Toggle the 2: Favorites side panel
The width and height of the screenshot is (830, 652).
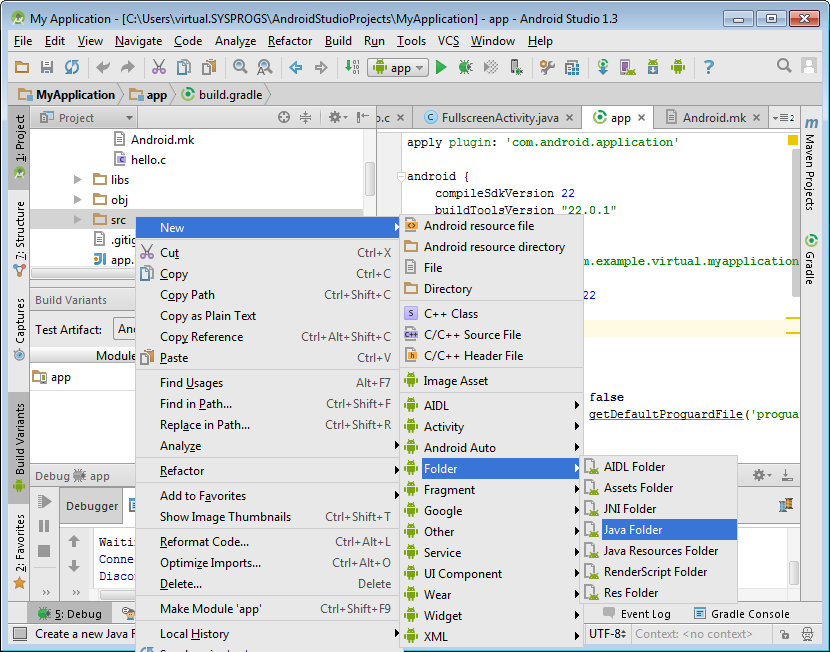pyautogui.click(x=20, y=551)
